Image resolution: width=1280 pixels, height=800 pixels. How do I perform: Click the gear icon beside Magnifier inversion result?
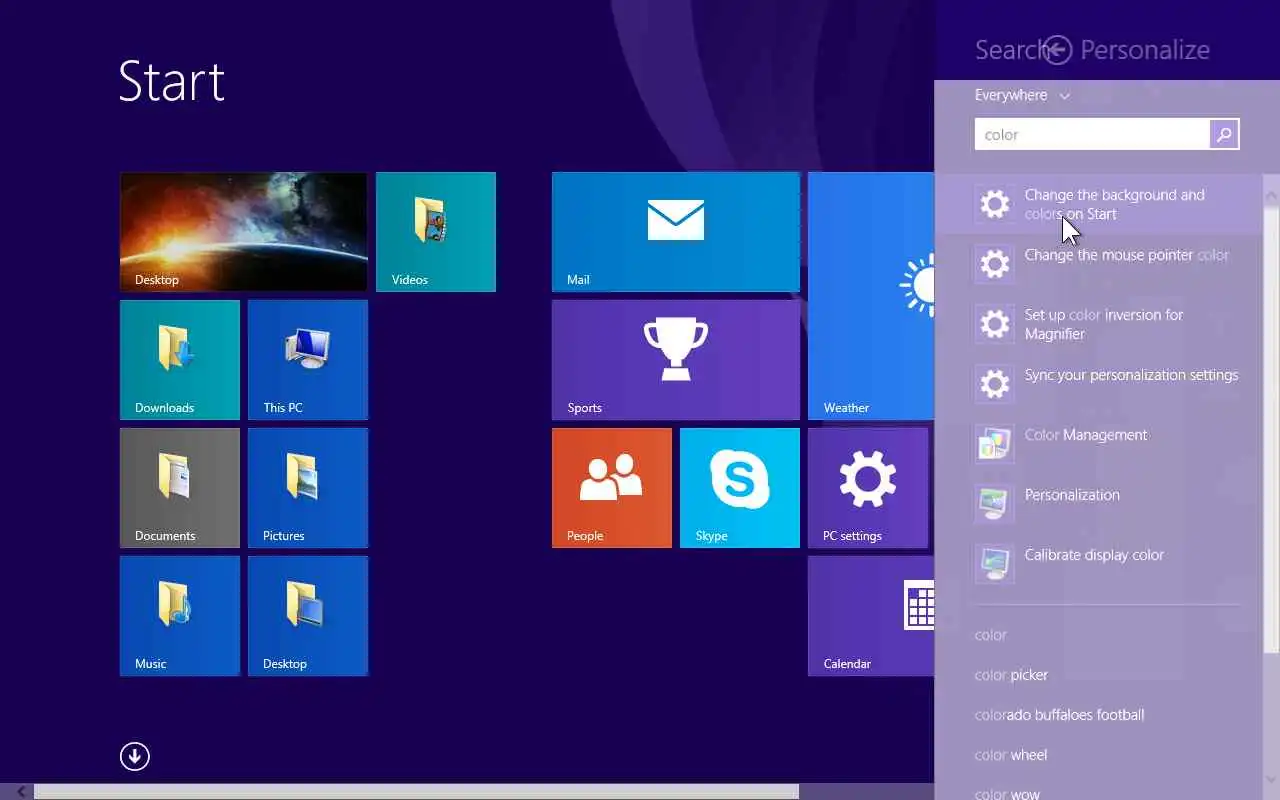[995, 324]
